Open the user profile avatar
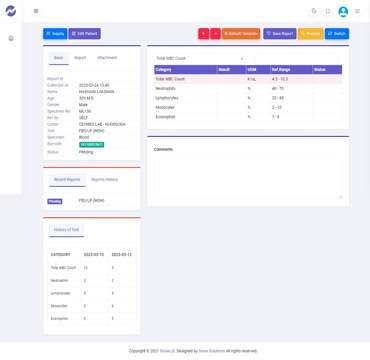The width and height of the screenshot is (370, 360). click(x=343, y=11)
